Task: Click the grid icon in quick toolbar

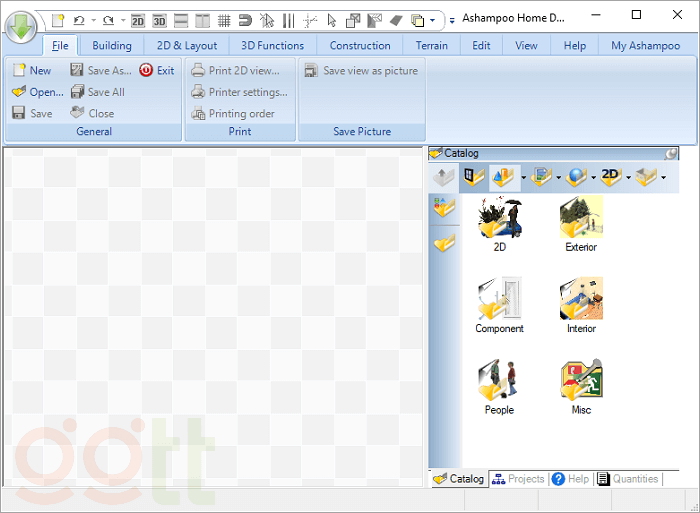Action: click(224, 20)
